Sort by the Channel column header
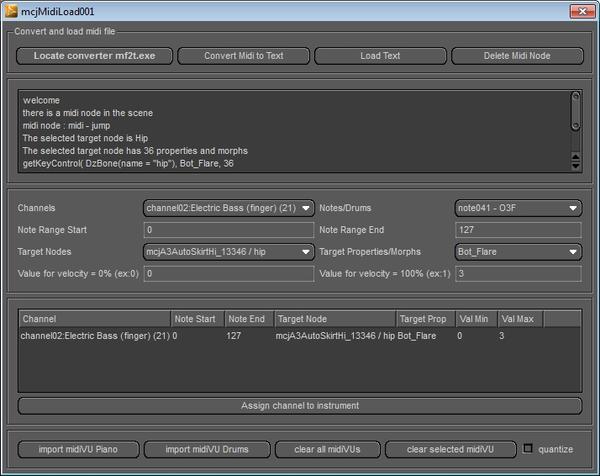This screenshot has height=476, width=600. [95, 319]
